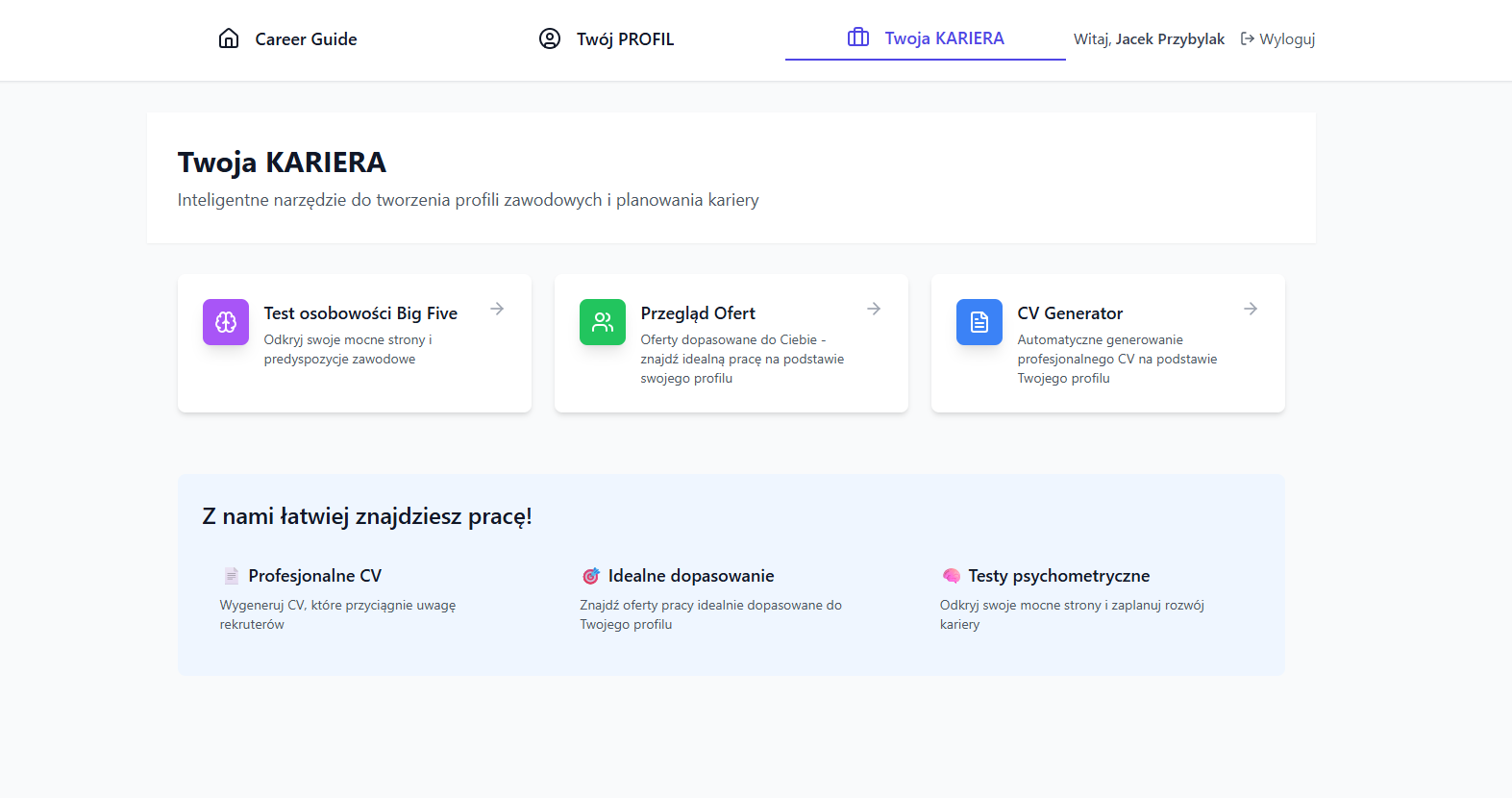Open Przegląd Ofert card title

(x=698, y=313)
